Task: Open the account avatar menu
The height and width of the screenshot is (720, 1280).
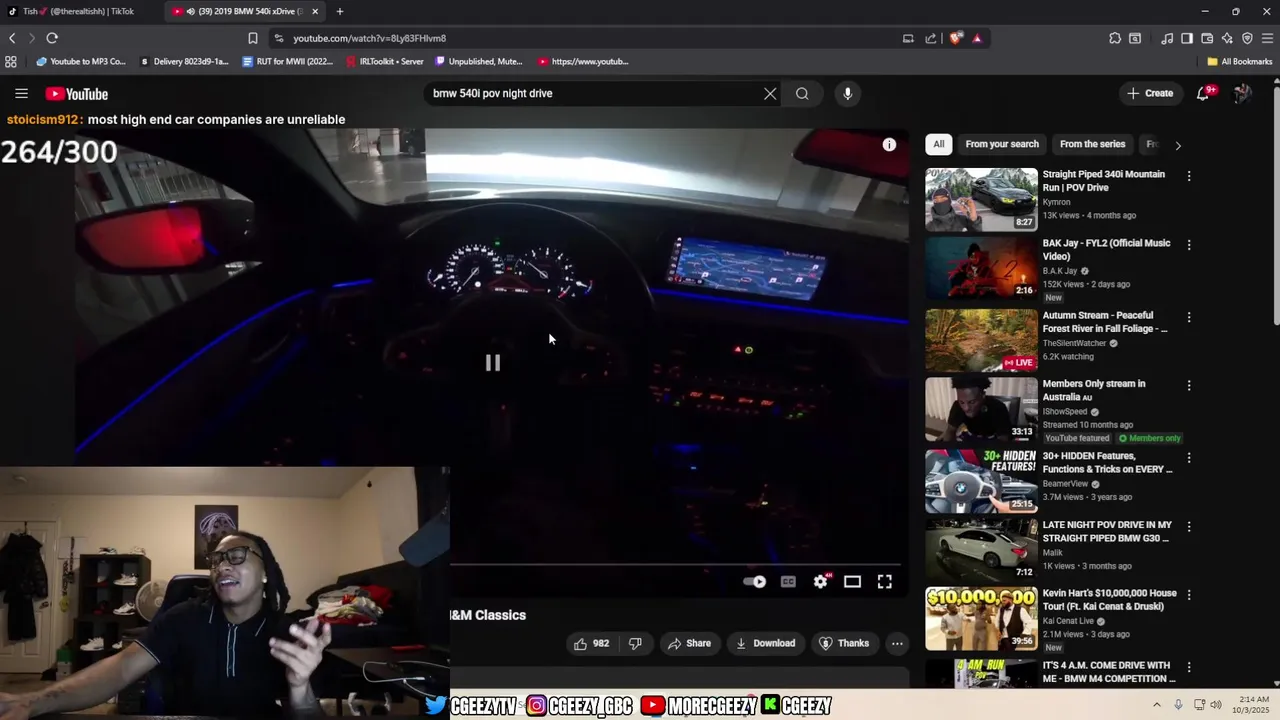Action: click(x=1242, y=93)
